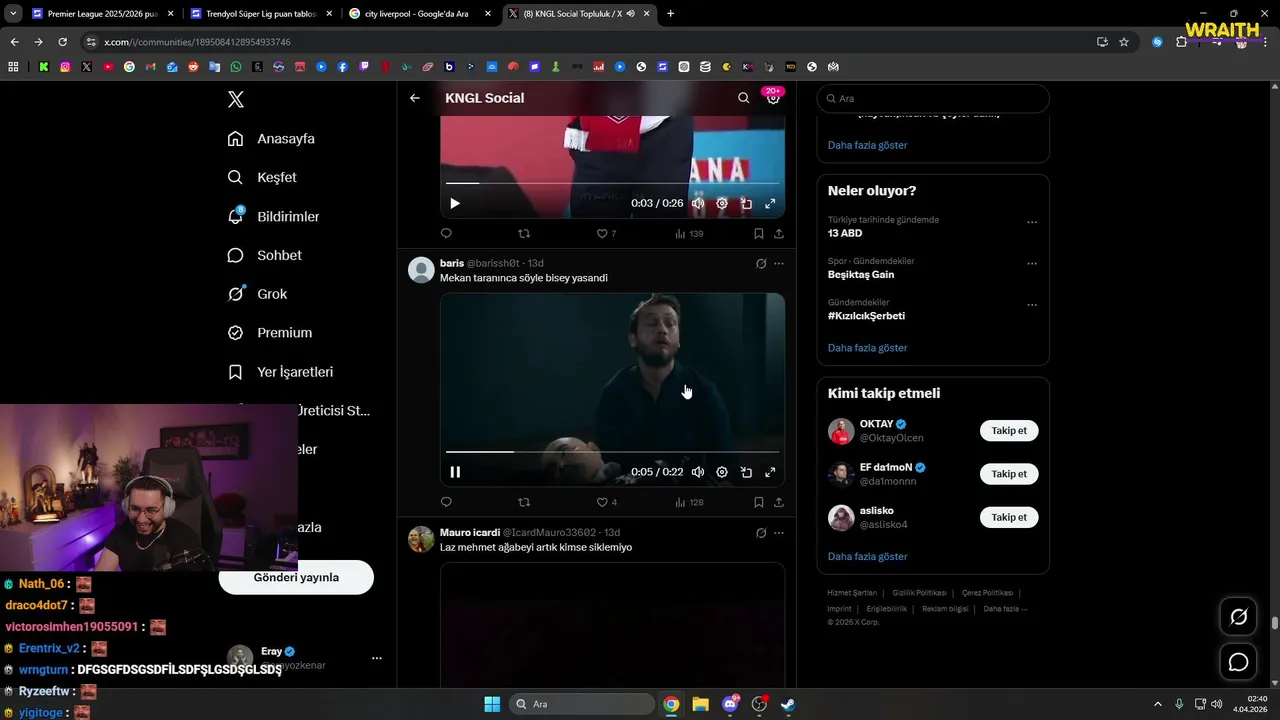Image resolution: width=1280 pixels, height=720 pixels.
Task: Open Premium from sidebar
Action: coord(270,333)
